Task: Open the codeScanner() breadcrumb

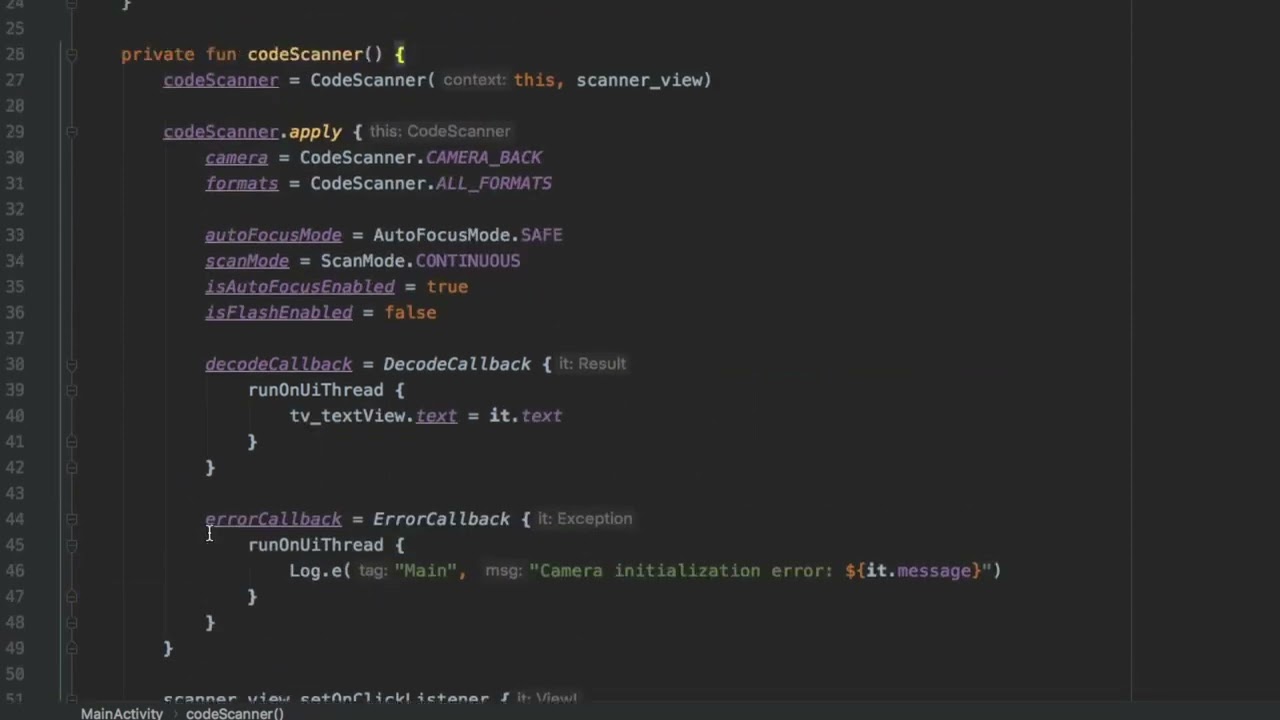Action: pos(234,713)
